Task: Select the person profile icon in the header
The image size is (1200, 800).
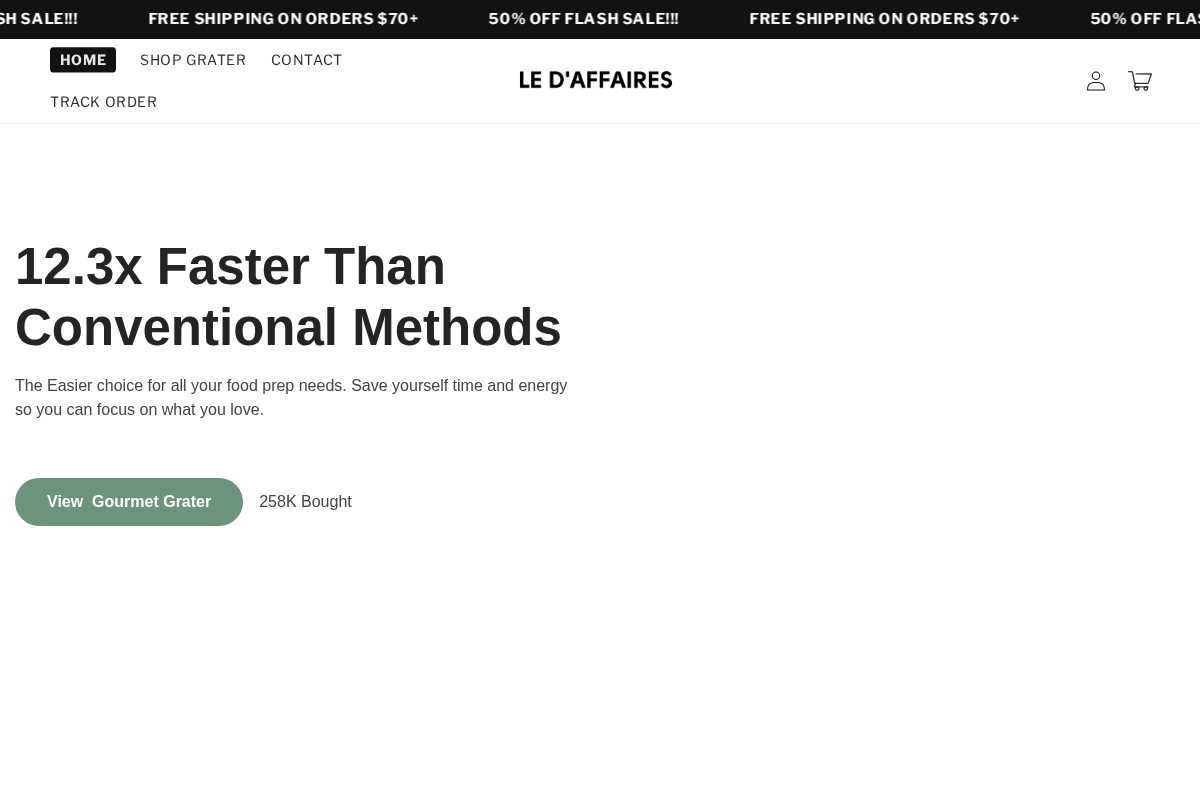Action: click(x=1096, y=81)
